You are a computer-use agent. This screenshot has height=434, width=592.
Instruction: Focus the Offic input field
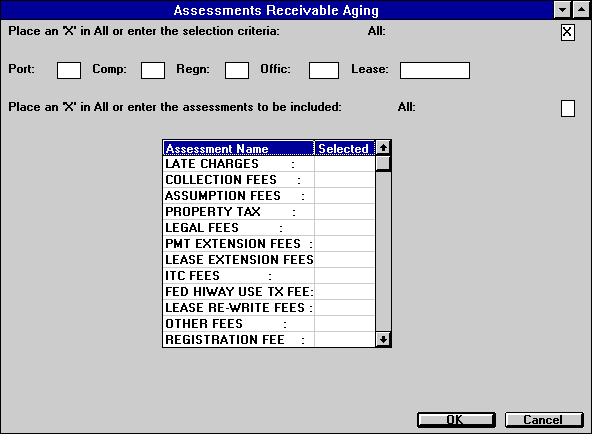(x=324, y=71)
